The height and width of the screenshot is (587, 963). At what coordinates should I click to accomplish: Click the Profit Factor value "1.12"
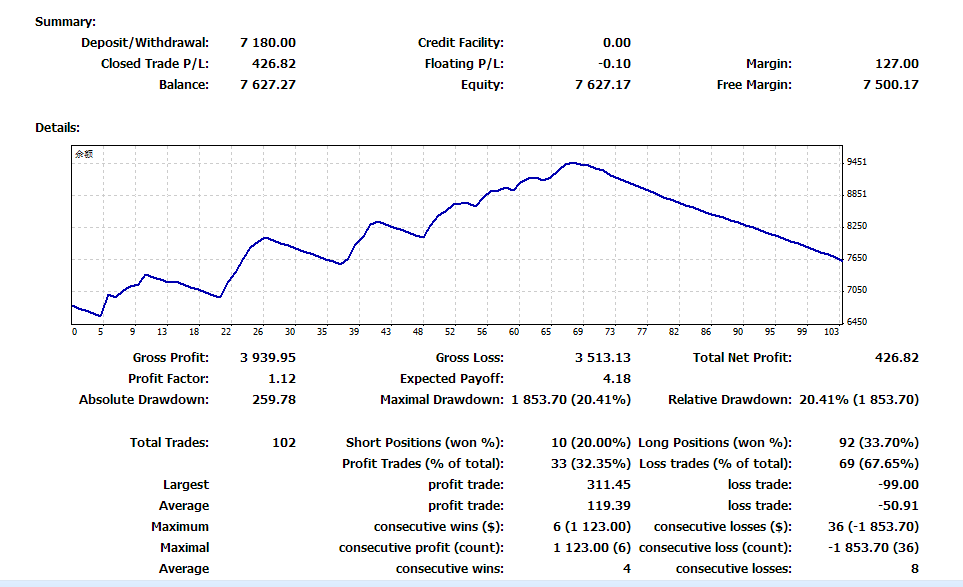pyautogui.click(x=282, y=378)
